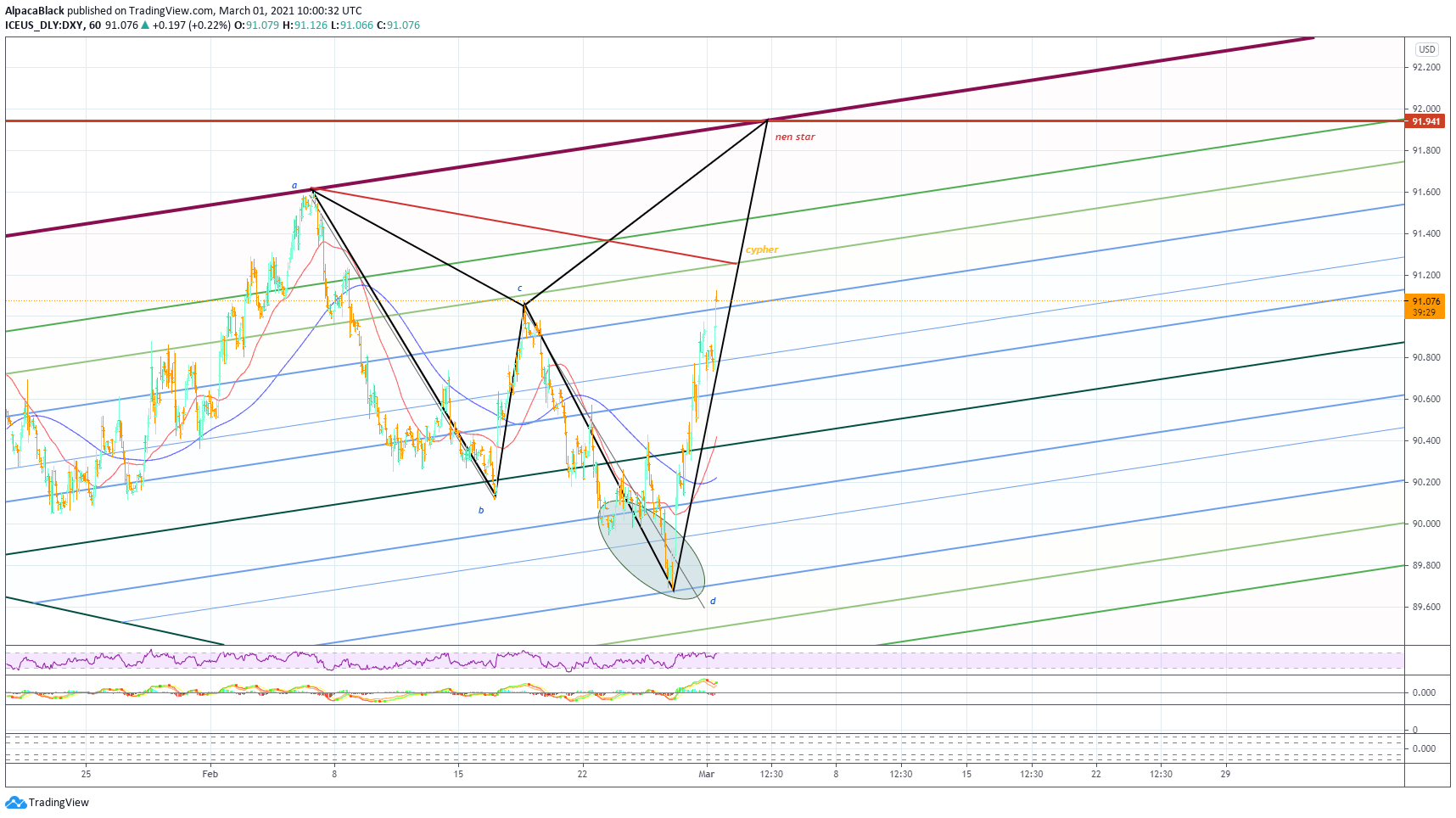Click the 'nen star' annotation text
Viewport: 1456px width, 818px height.
point(795,137)
